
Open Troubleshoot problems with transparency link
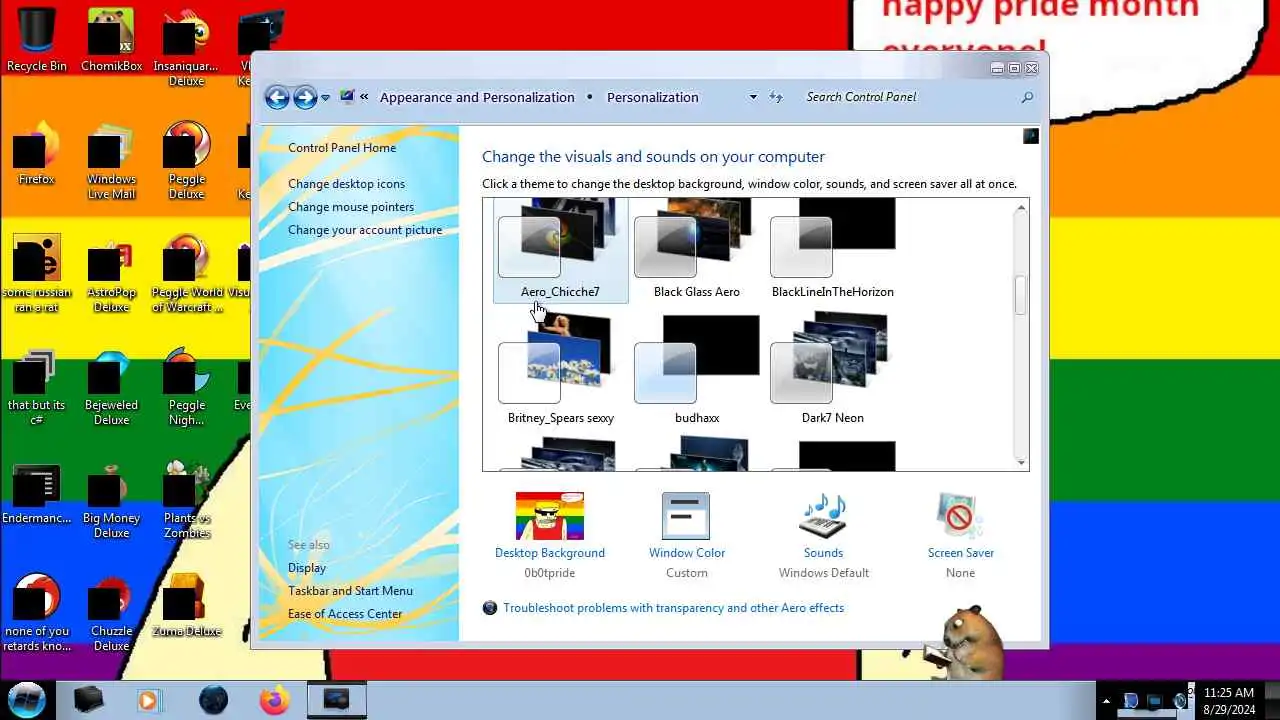673,608
